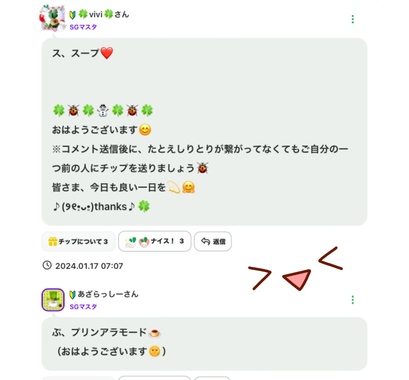Click SGマスタ badge under vivi
The width and height of the screenshot is (409, 380).
click(83, 27)
